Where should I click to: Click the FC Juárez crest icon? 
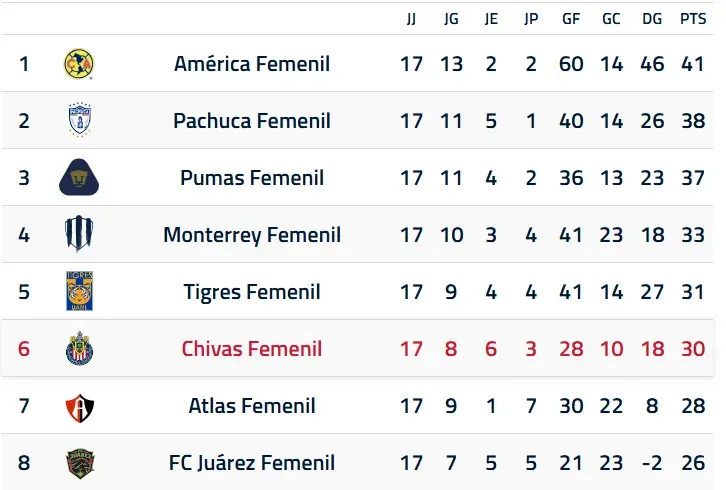80,463
